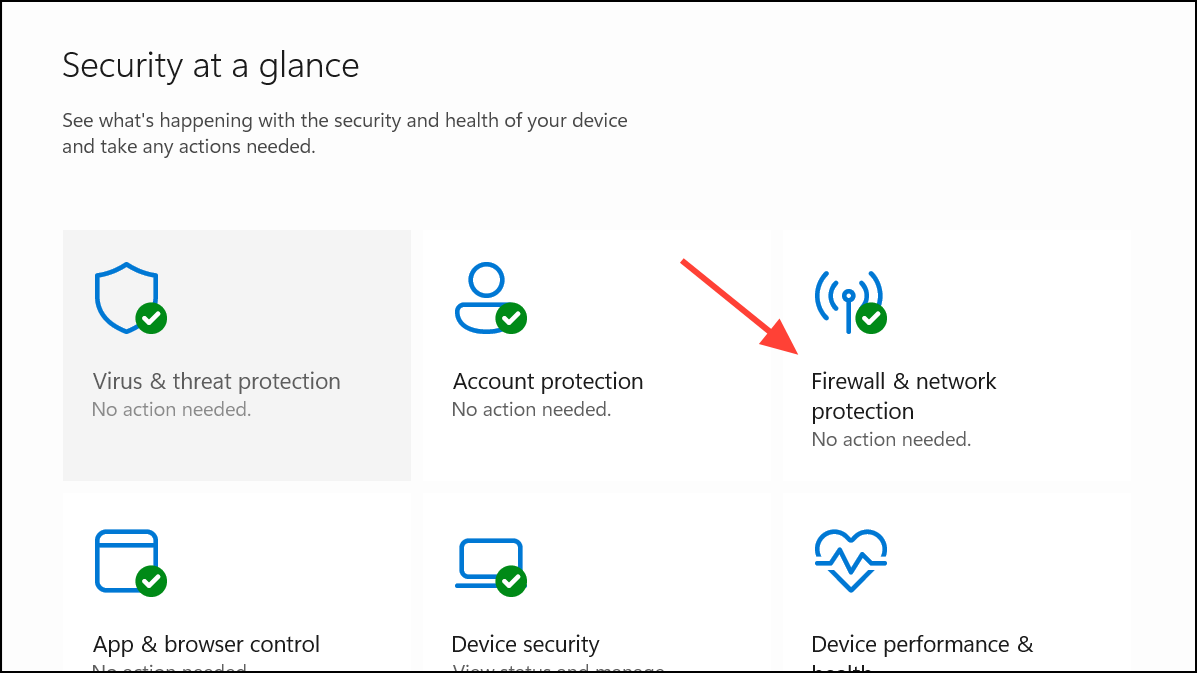This screenshot has width=1197, height=673.
Task: Click green checkmark badge on laptop icon
Action: 511,581
